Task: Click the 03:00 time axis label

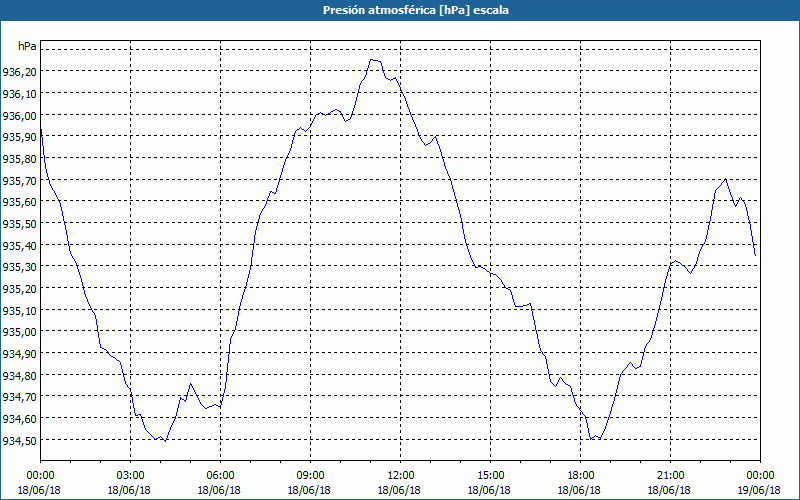Action: pyautogui.click(x=130, y=475)
